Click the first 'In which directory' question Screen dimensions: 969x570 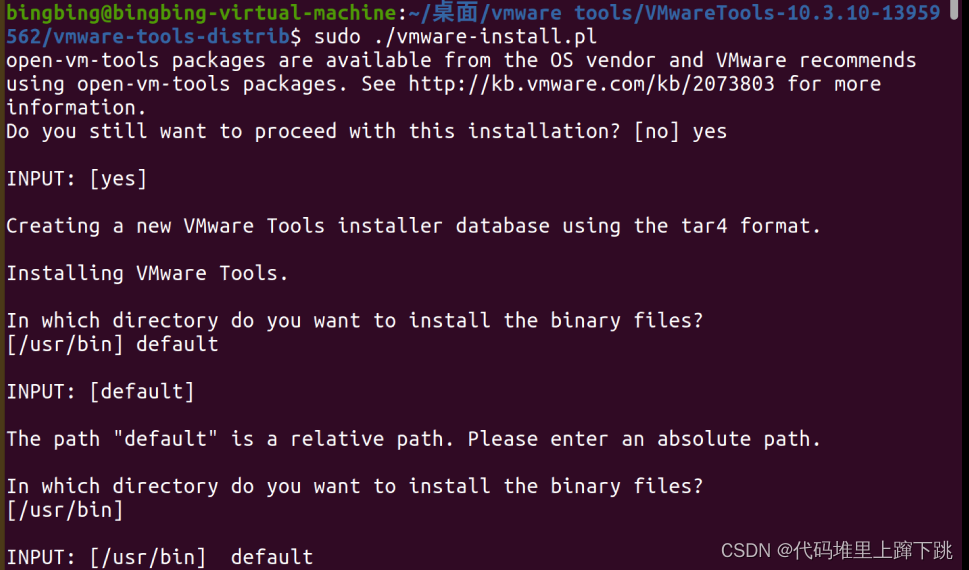tap(355, 321)
